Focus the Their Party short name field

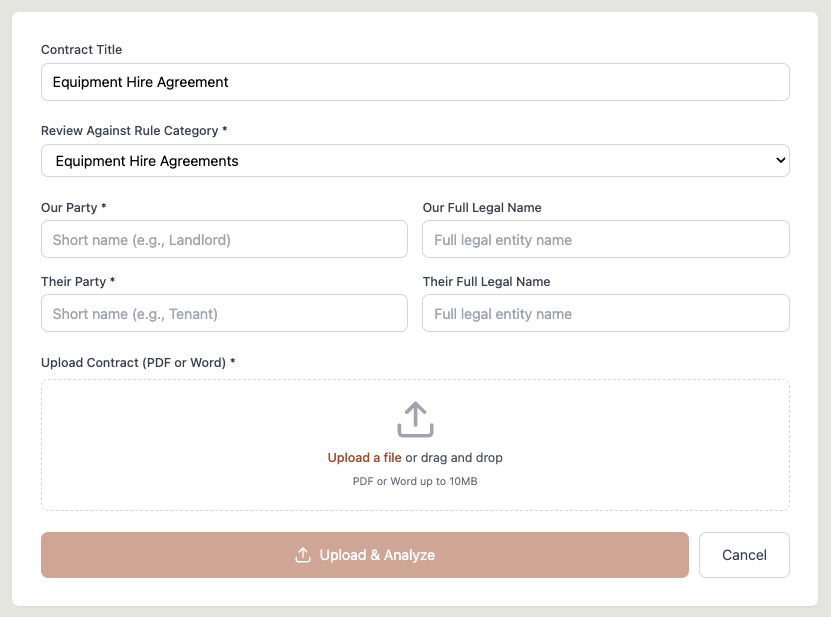point(224,313)
